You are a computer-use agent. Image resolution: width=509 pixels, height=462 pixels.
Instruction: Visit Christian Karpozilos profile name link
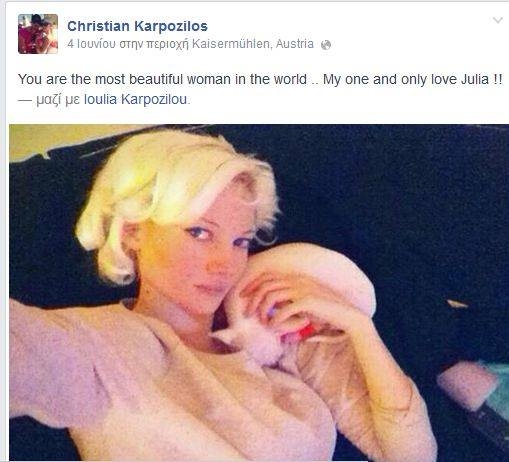click(x=137, y=26)
